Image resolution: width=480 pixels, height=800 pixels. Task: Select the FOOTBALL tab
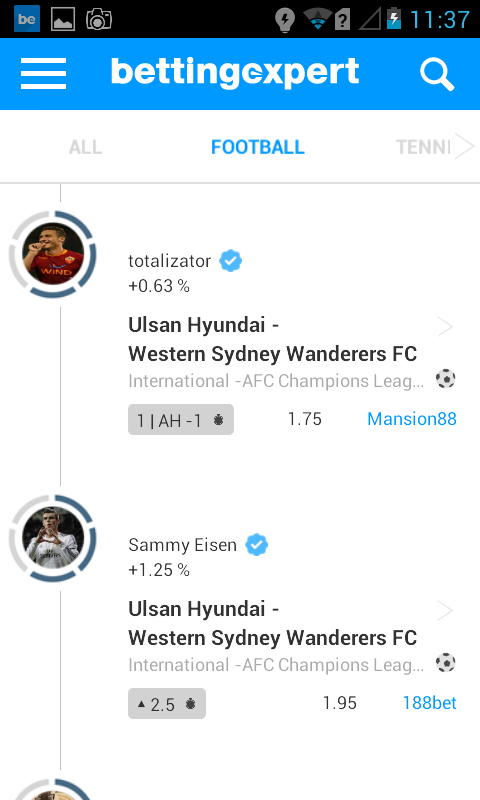258,147
